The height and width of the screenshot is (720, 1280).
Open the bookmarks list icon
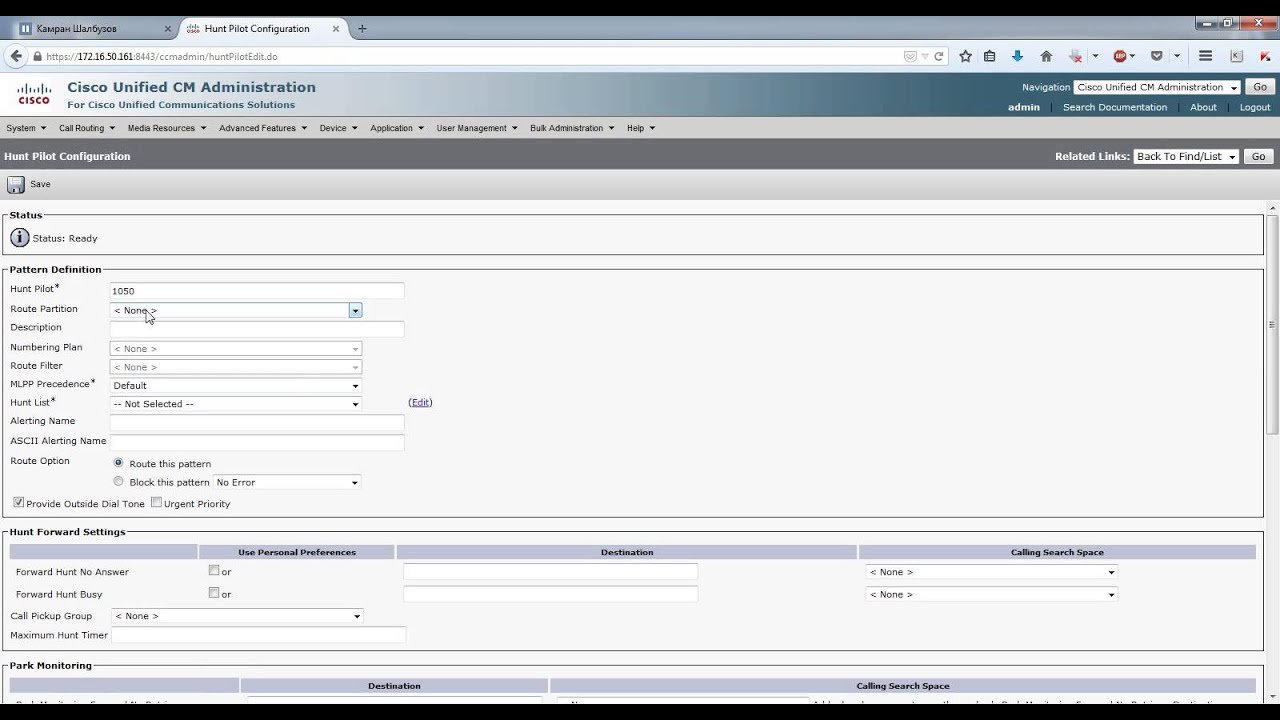click(990, 57)
